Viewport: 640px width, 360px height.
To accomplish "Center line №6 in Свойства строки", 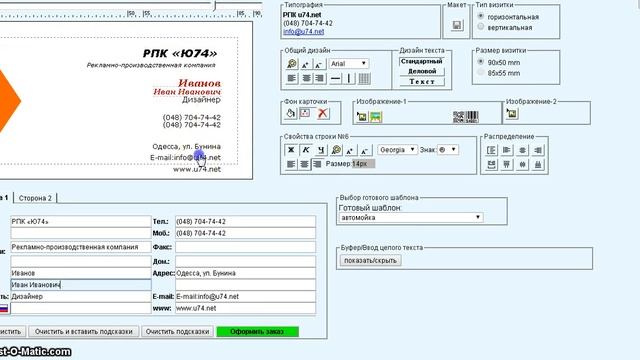I will coord(304,164).
